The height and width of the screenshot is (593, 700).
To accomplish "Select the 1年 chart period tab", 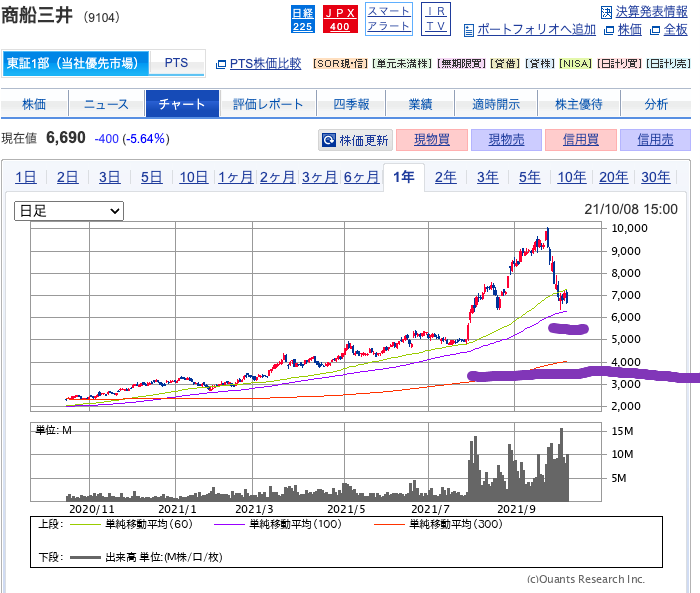I will (x=404, y=177).
